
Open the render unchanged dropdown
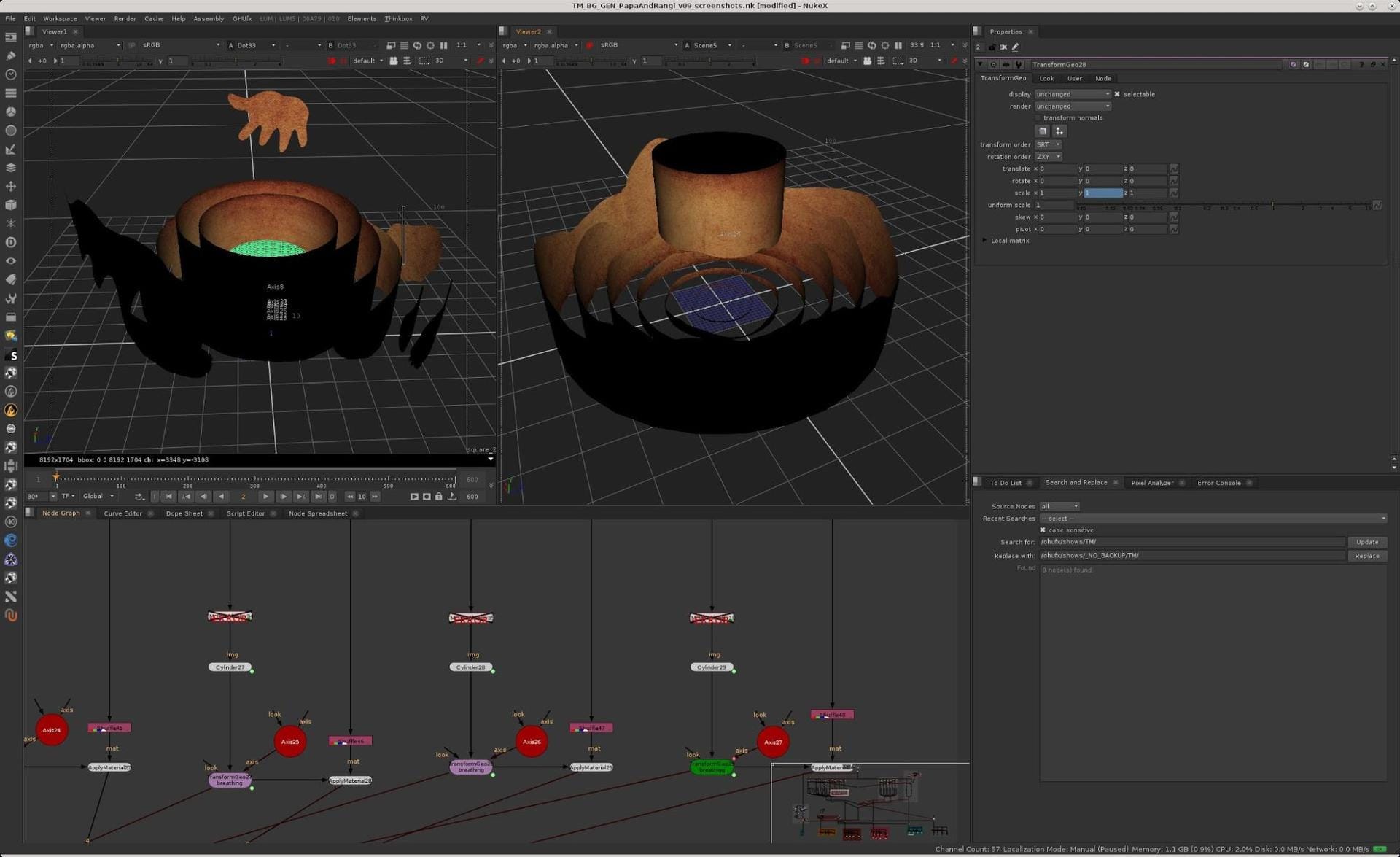pyautogui.click(x=1072, y=106)
